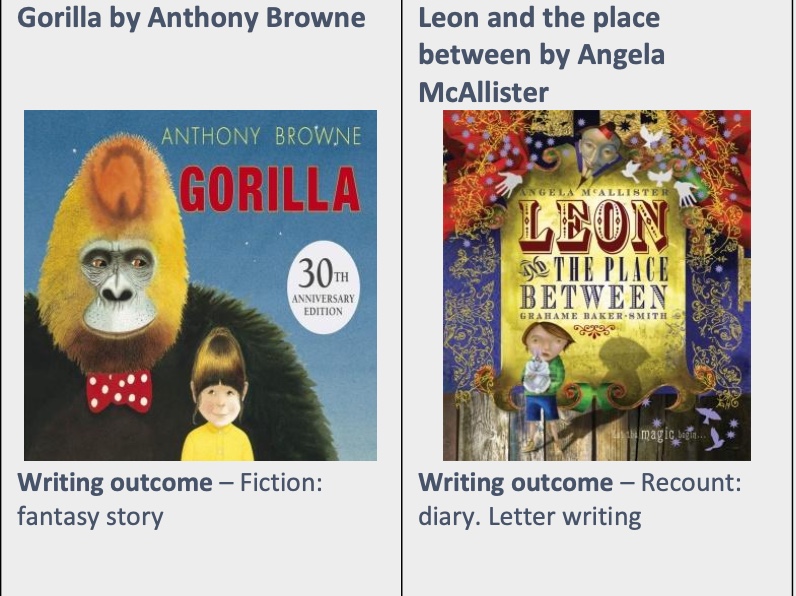This screenshot has height=596, width=796.
Task: Click the gorilla's face on the cover
Action: (x=119, y=282)
